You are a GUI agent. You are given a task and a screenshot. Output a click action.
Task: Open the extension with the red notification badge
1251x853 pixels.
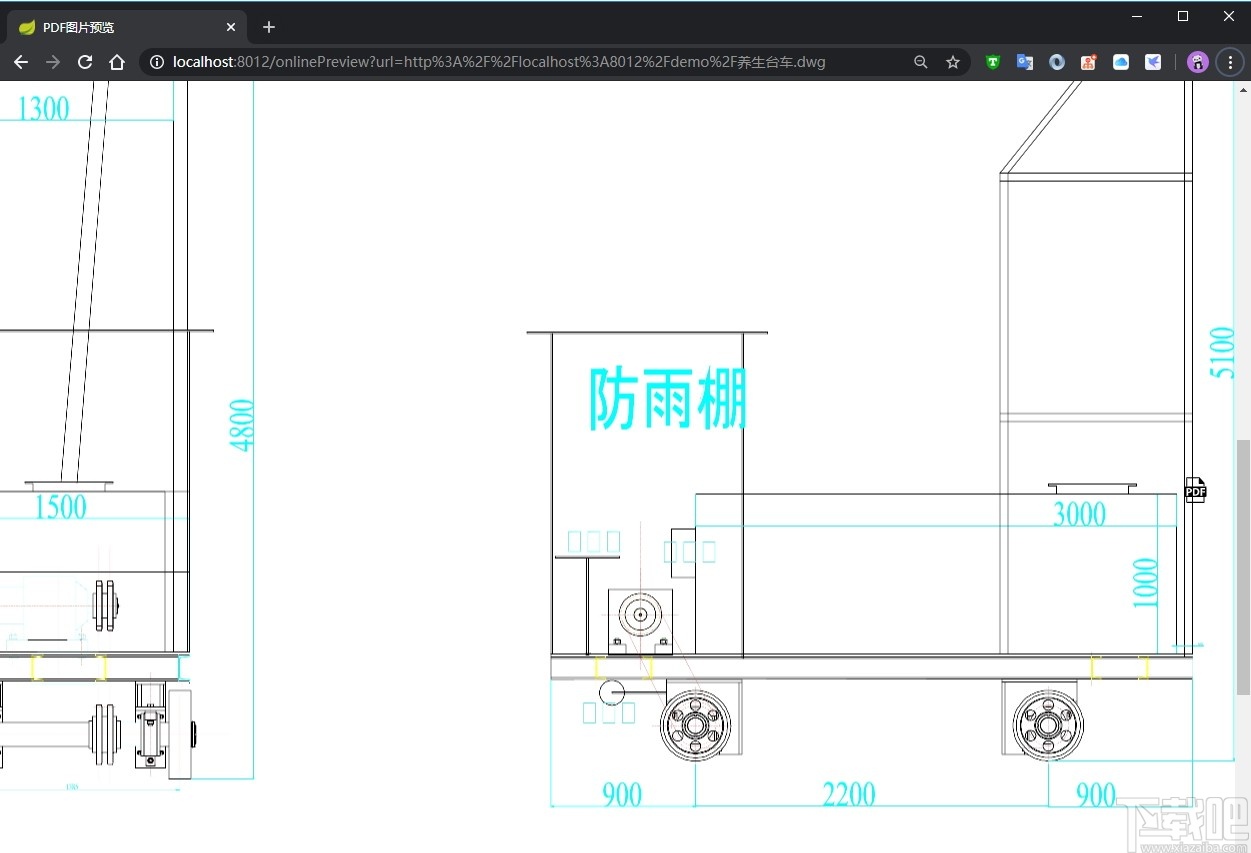(x=1088, y=61)
